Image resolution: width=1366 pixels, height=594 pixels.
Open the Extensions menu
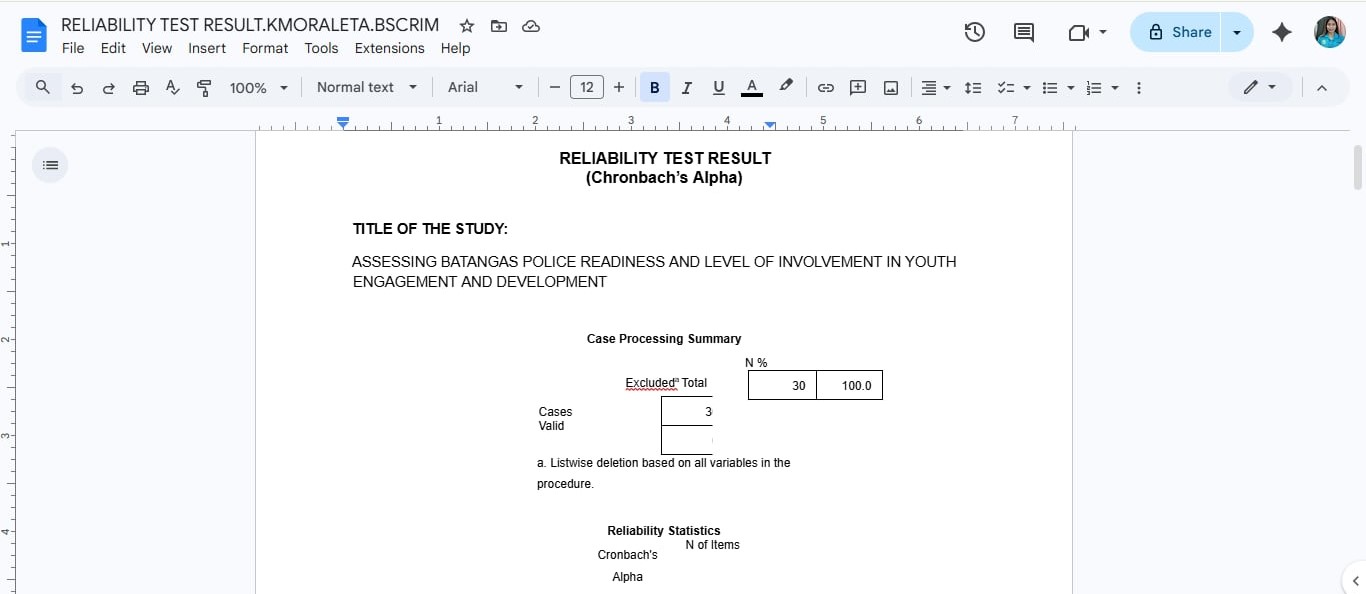click(389, 48)
